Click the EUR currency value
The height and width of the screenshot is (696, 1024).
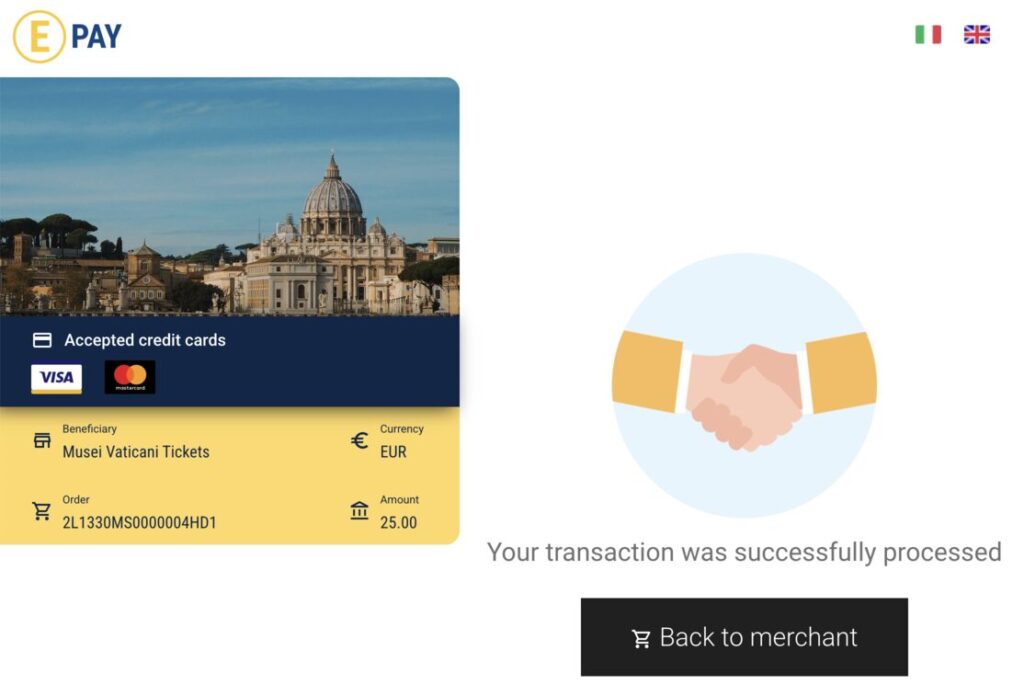coord(393,452)
